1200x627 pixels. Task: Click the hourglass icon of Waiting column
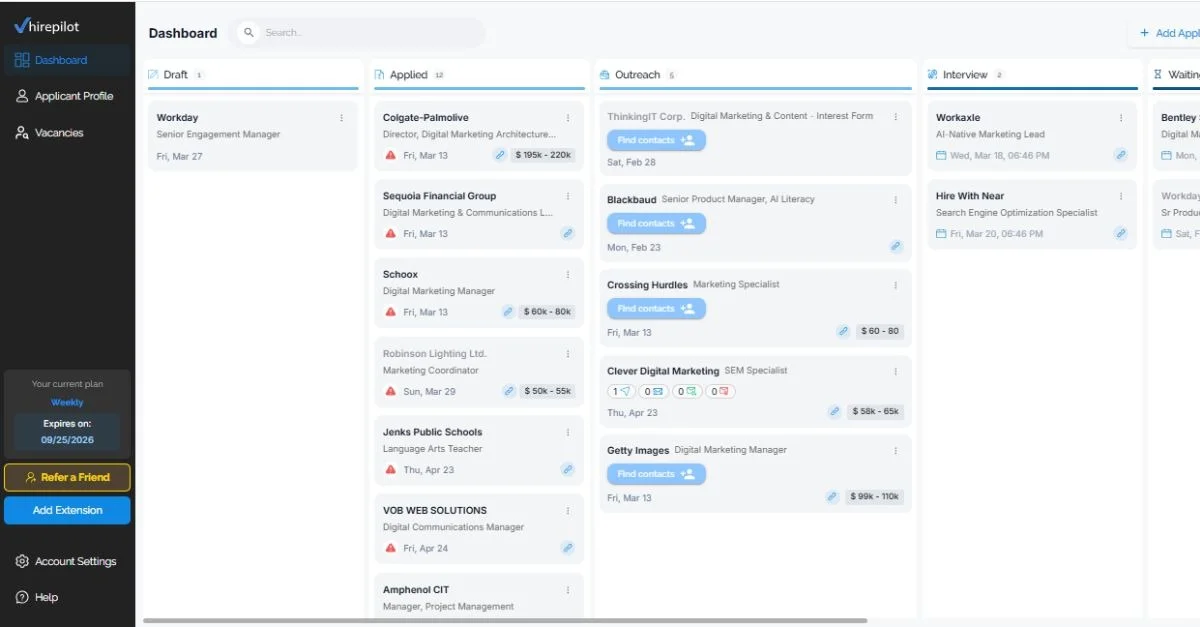pyautogui.click(x=1158, y=75)
